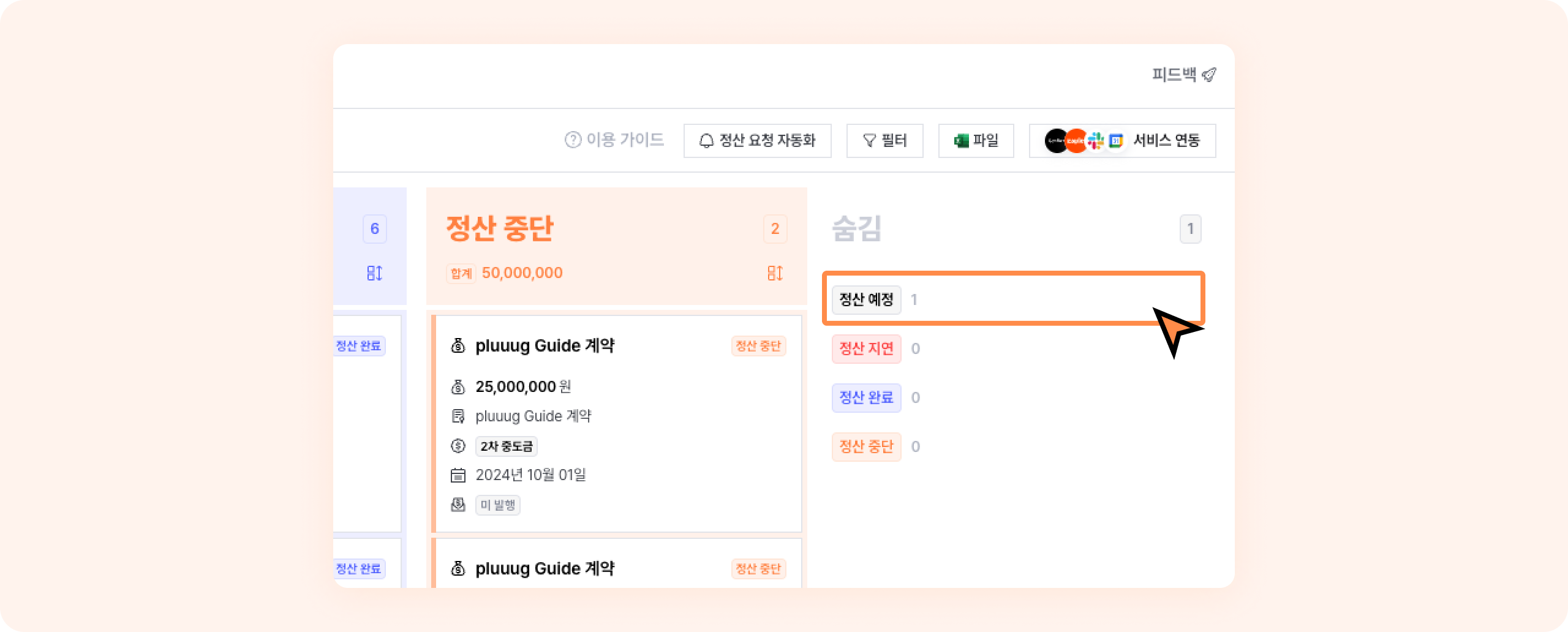Click the money bag icon by 25,000,000 원
Image resolution: width=1568 pixels, height=632 pixels.
coord(458,387)
